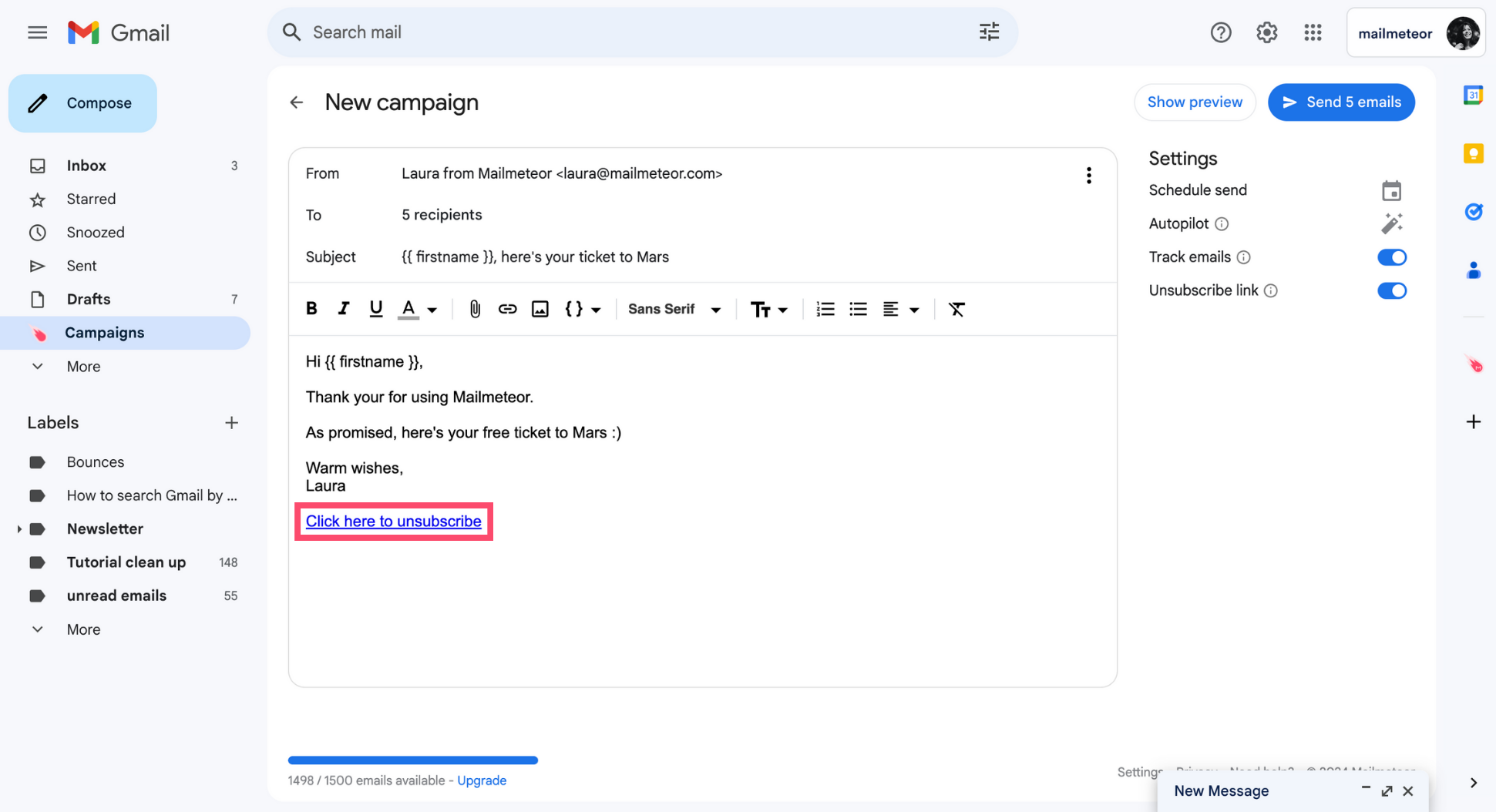Open the main menu hamburger icon
Image resolution: width=1496 pixels, height=812 pixels.
[x=37, y=32]
